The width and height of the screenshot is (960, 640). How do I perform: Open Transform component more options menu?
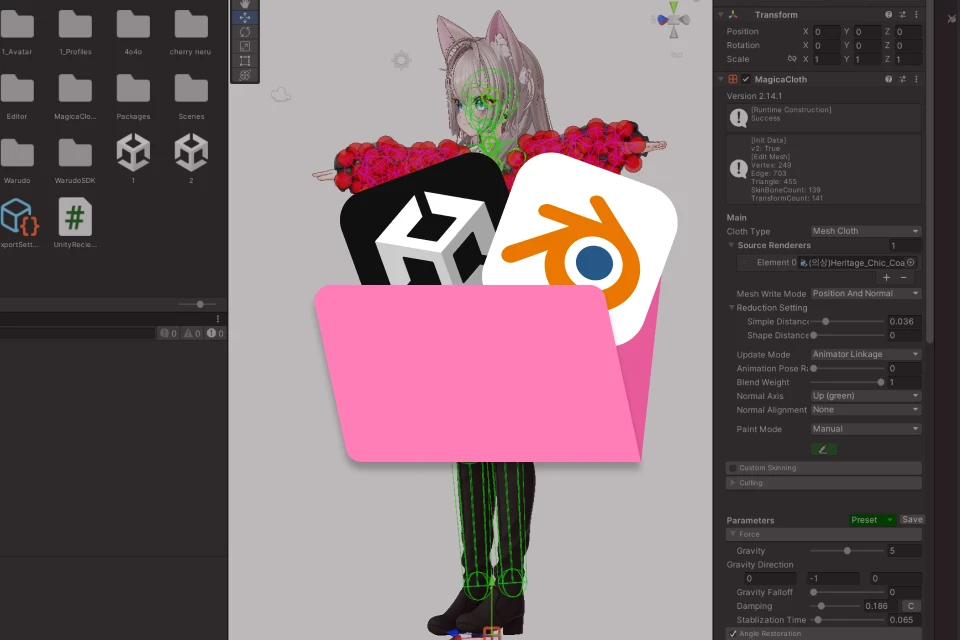coord(917,15)
